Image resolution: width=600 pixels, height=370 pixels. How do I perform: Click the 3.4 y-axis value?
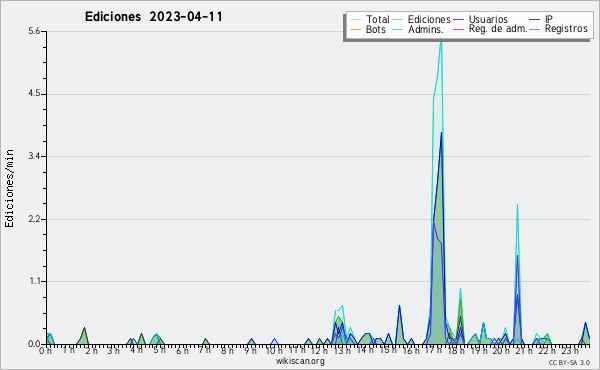coord(34,156)
